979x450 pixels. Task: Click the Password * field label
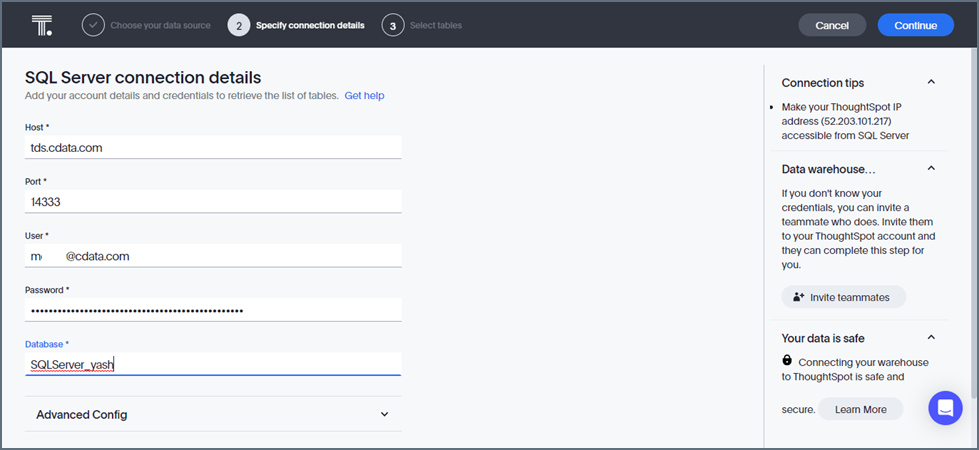[x=47, y=290]
